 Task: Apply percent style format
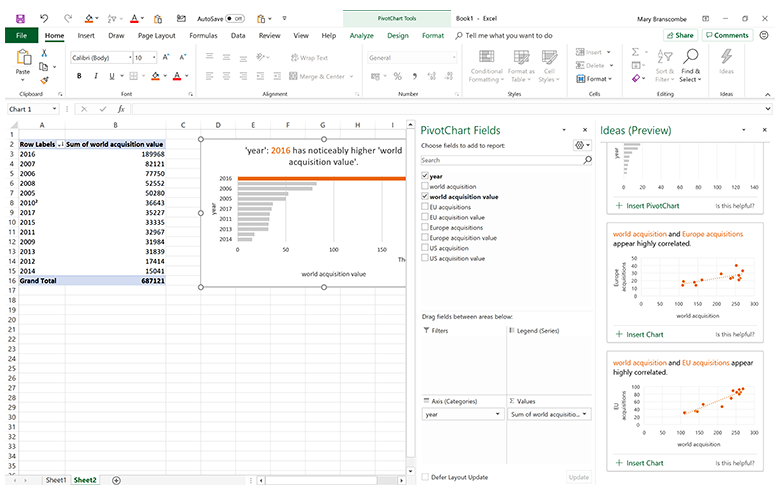click(397, 76)
